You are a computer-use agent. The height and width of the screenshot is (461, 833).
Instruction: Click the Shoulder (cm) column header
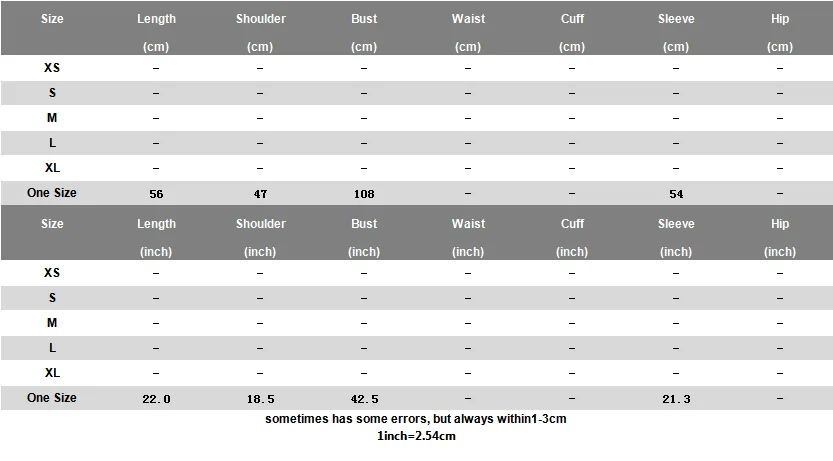tap(260, 32)
